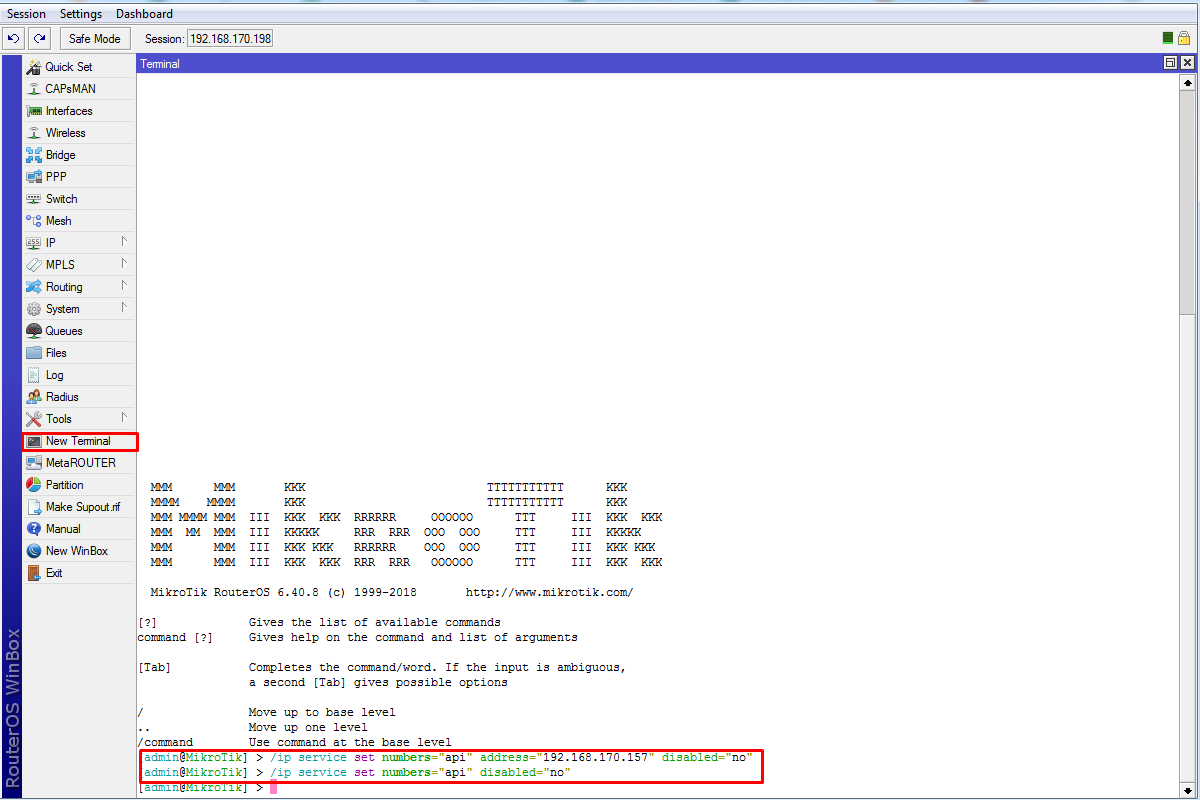
Task: Click the line "Use command at the base level"
Action: tap(350, 743)
